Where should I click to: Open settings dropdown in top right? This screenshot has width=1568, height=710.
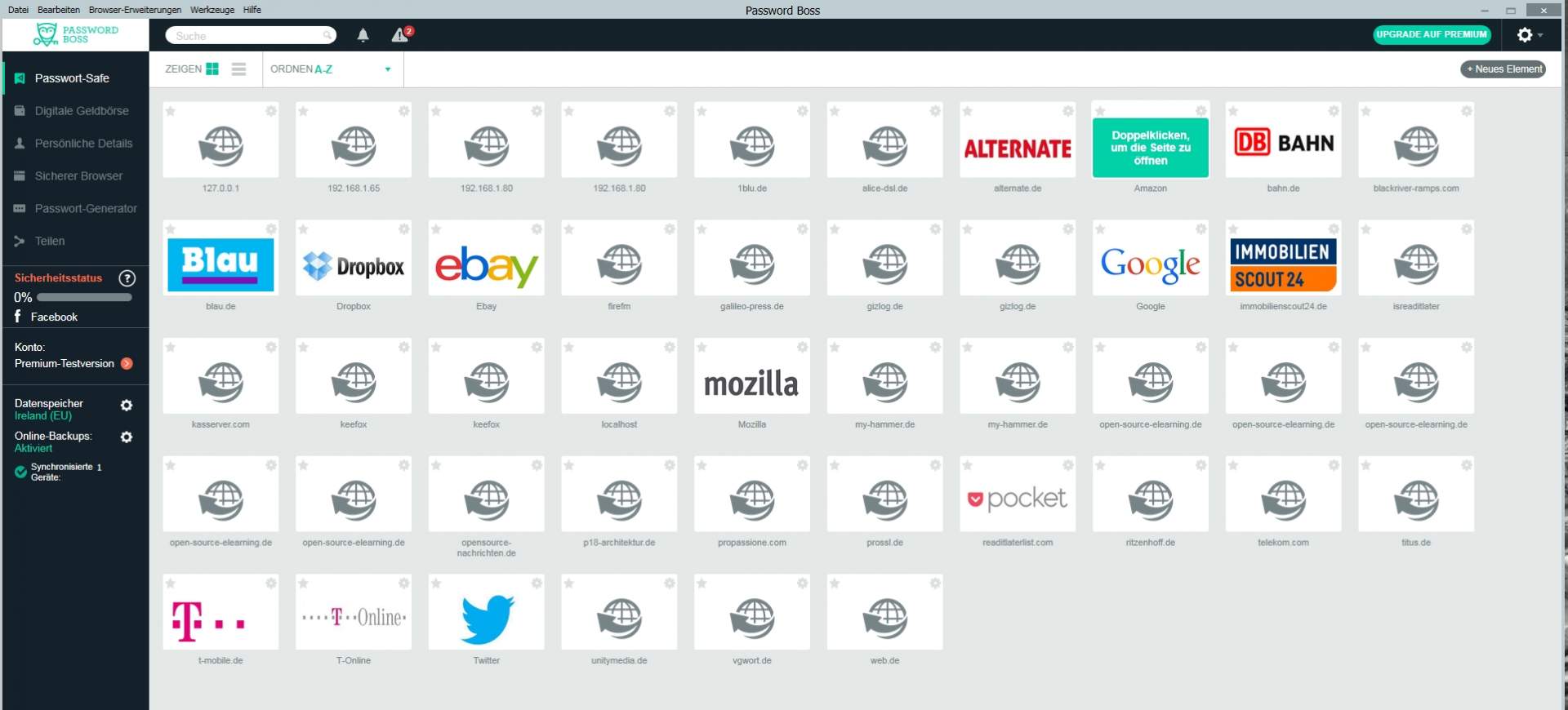point(1529,35)
